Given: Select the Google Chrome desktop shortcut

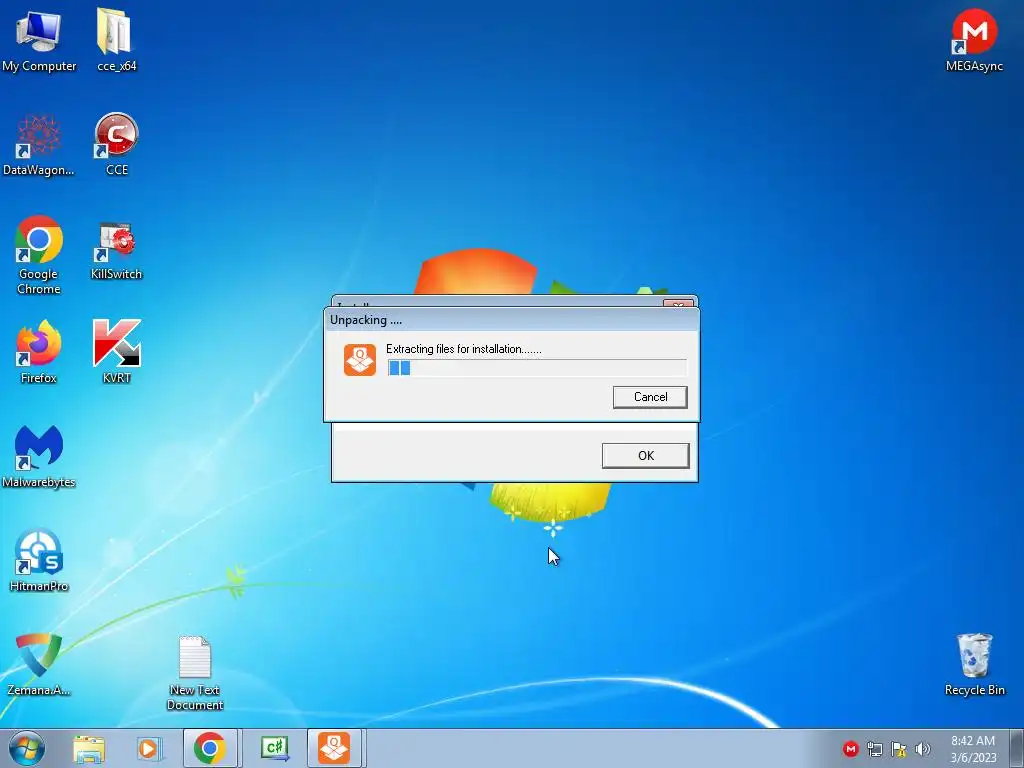Looking at the screenshot, I should point(39,255).
